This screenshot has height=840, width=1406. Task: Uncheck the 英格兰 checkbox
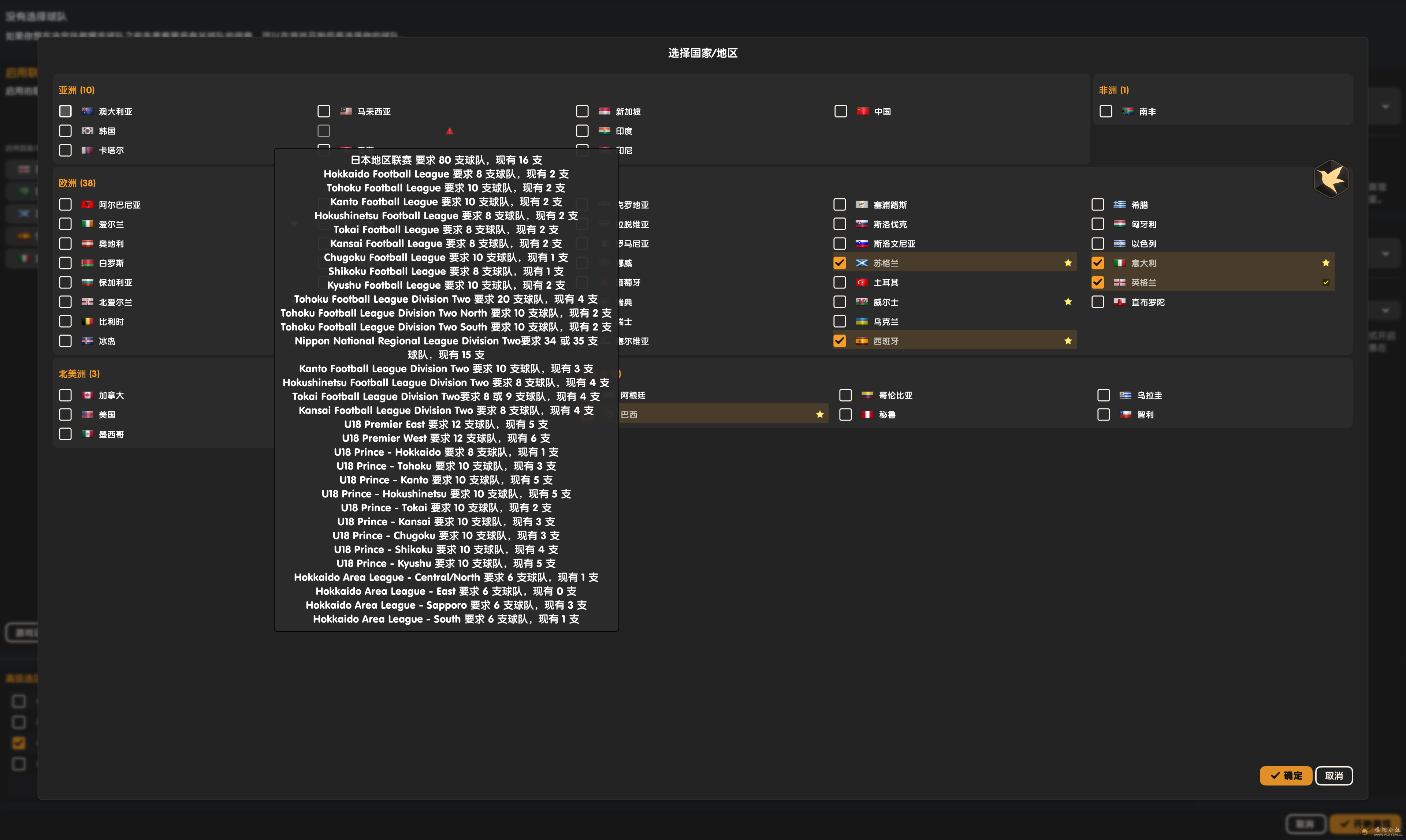(1097, 283)
